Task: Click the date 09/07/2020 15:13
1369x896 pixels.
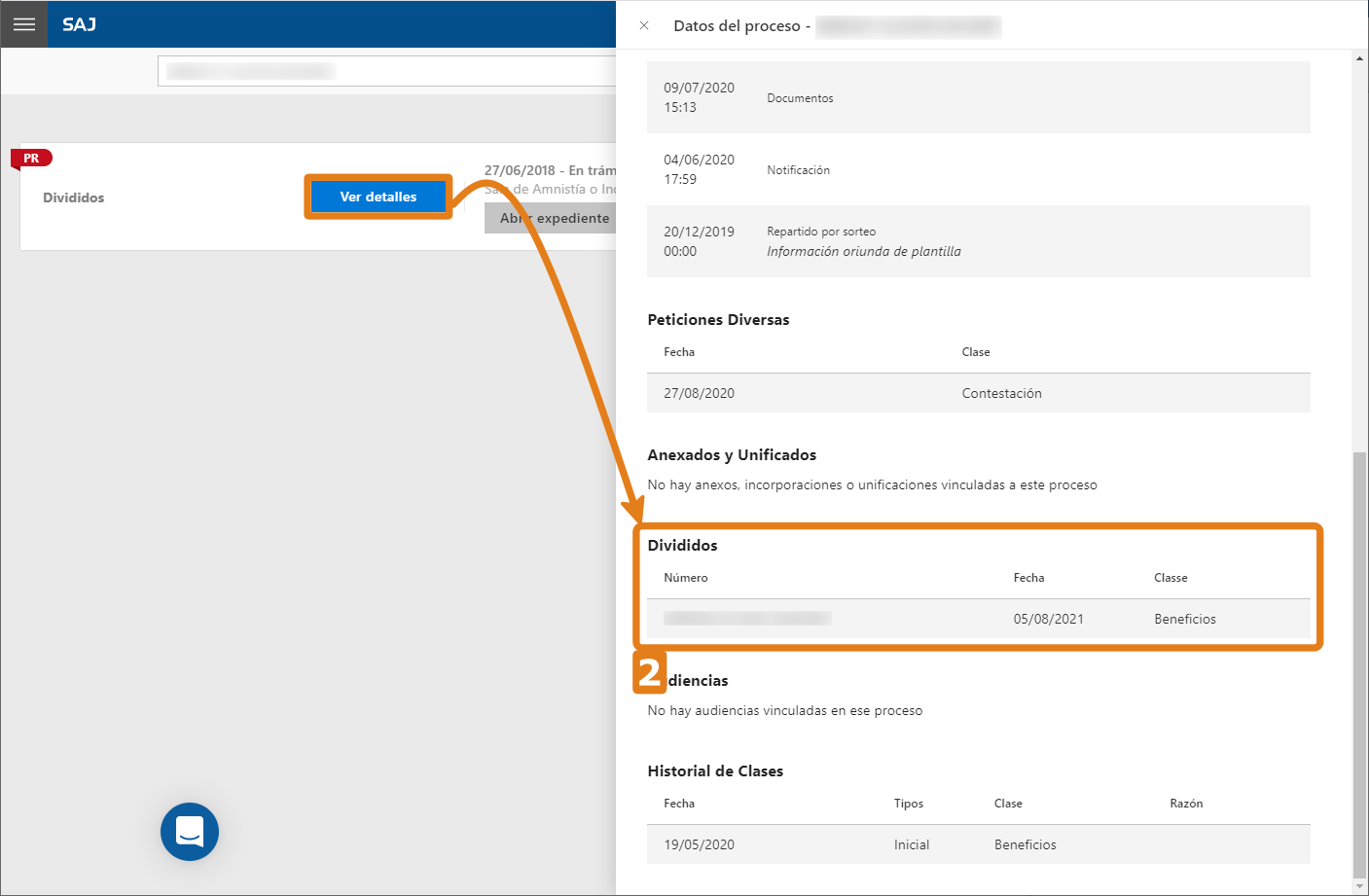Action: coord(699,97)
